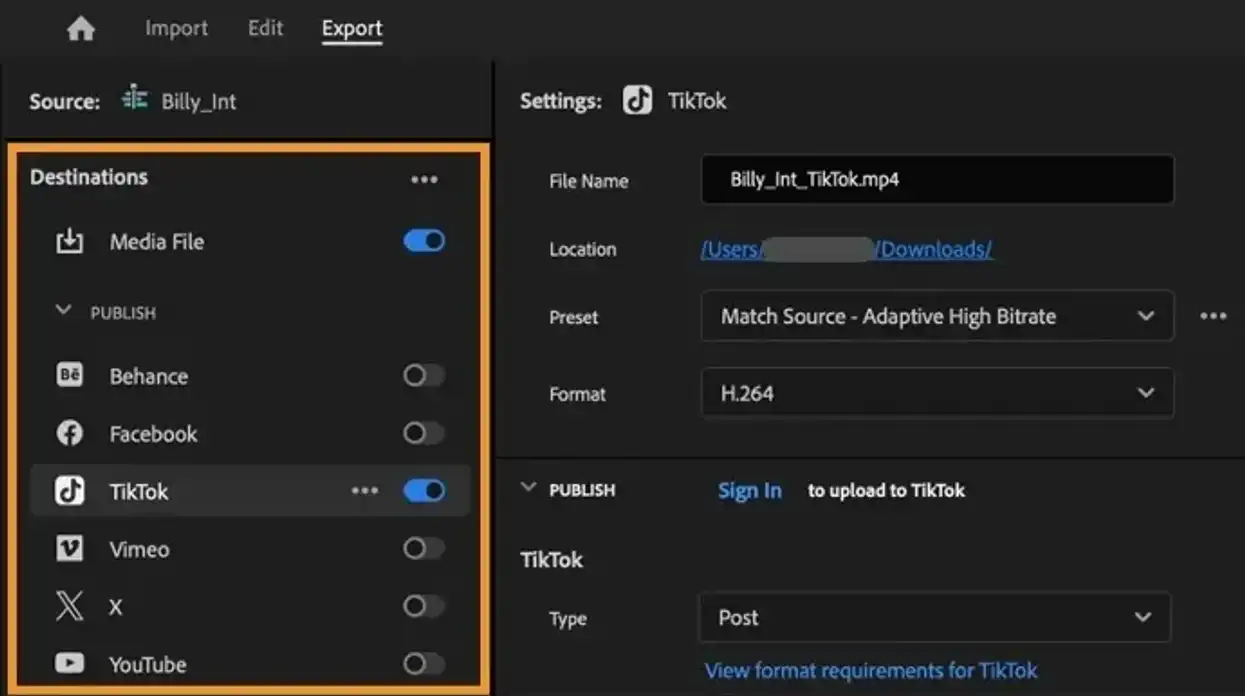Open the Destinations panel three-dot options
The height and width of the screenshot is (696, 1245).
pos(424,179)
